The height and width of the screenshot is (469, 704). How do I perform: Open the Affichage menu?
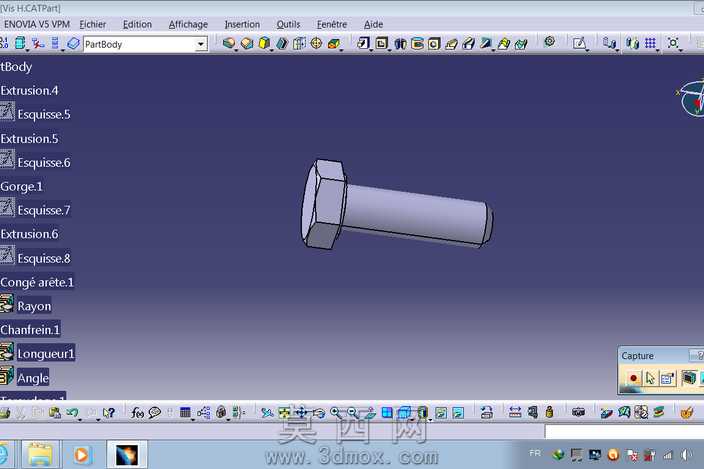tap(188, 24)
